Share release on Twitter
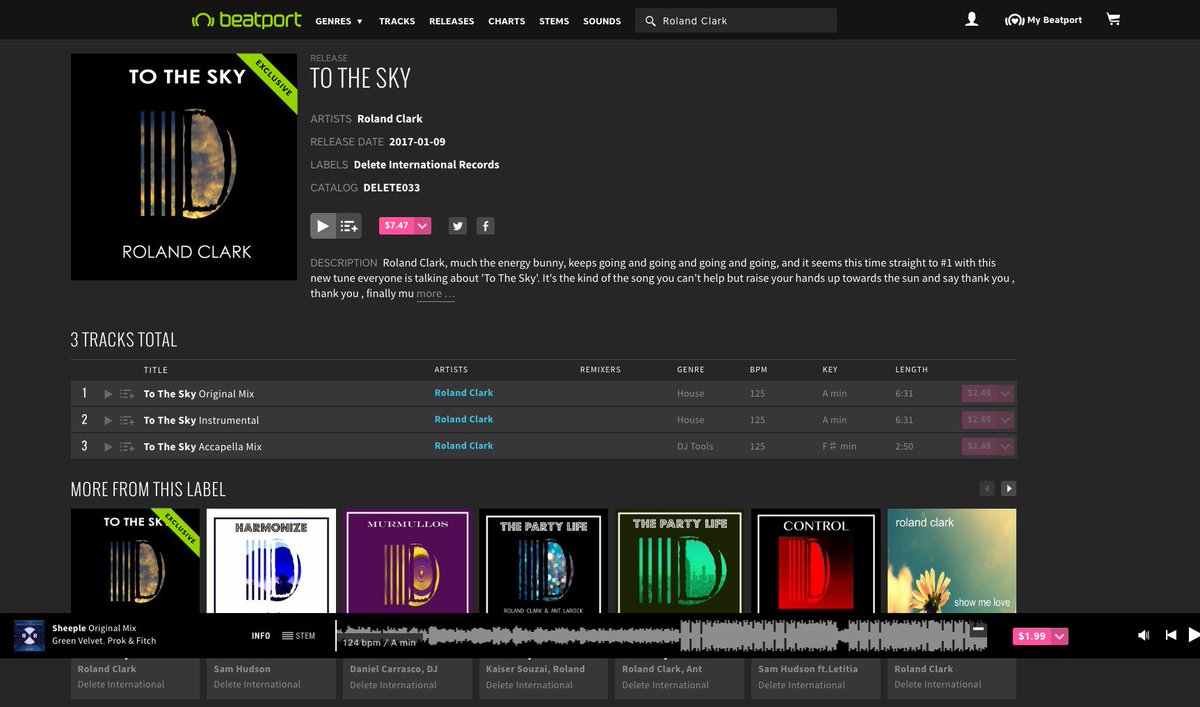1200x707 pixels. [457, 226]
